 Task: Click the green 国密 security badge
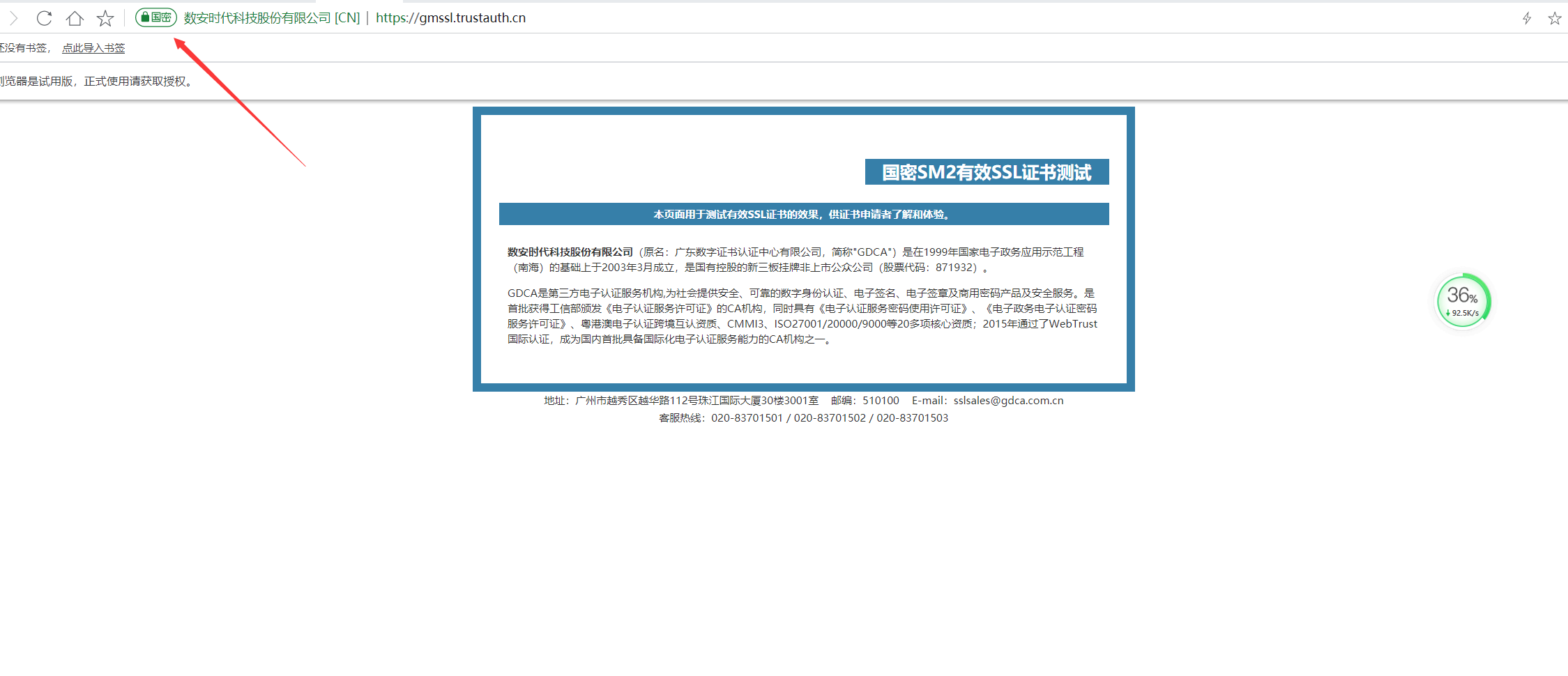pos(155,17)
